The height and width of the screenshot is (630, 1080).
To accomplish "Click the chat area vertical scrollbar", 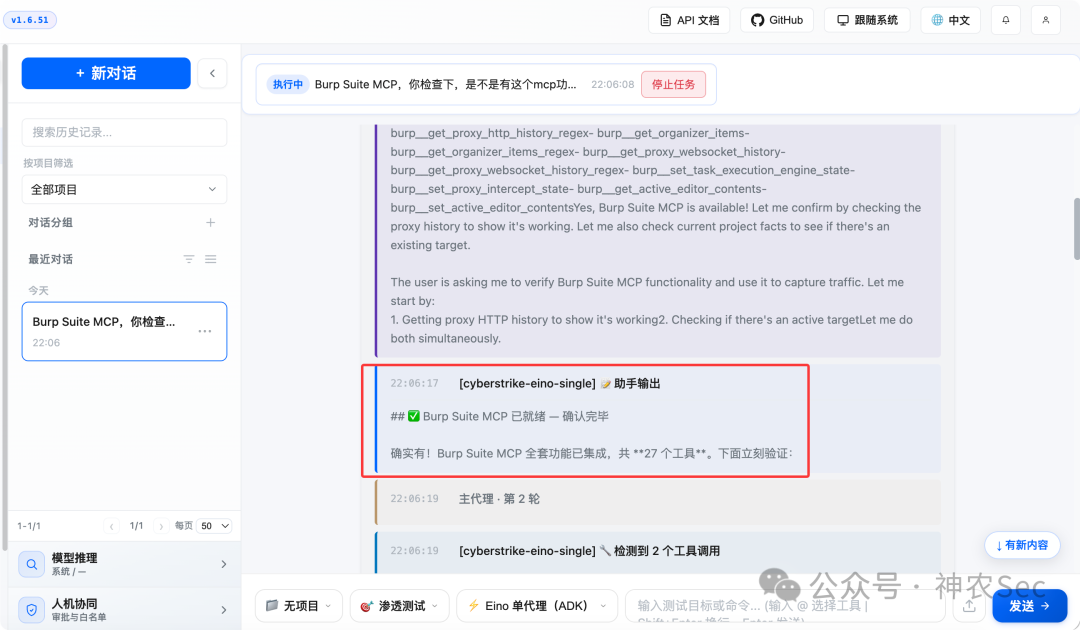I will tap(1076, 229).
